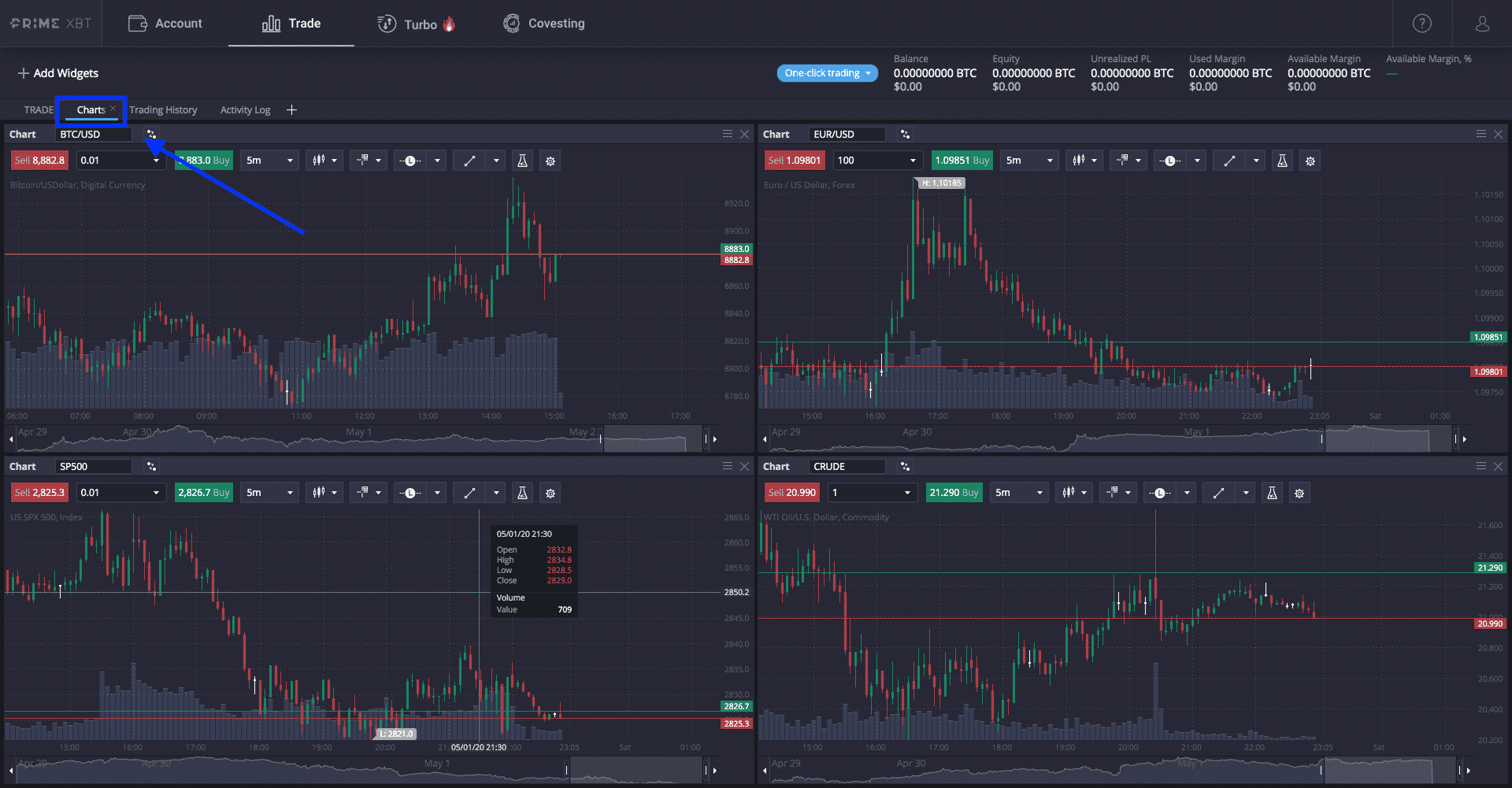The height and width of the screenshot is (788, 1512).
Task: Expand the quantity 1 dropdown in CRUDE chart
Action: click(907, 493)
